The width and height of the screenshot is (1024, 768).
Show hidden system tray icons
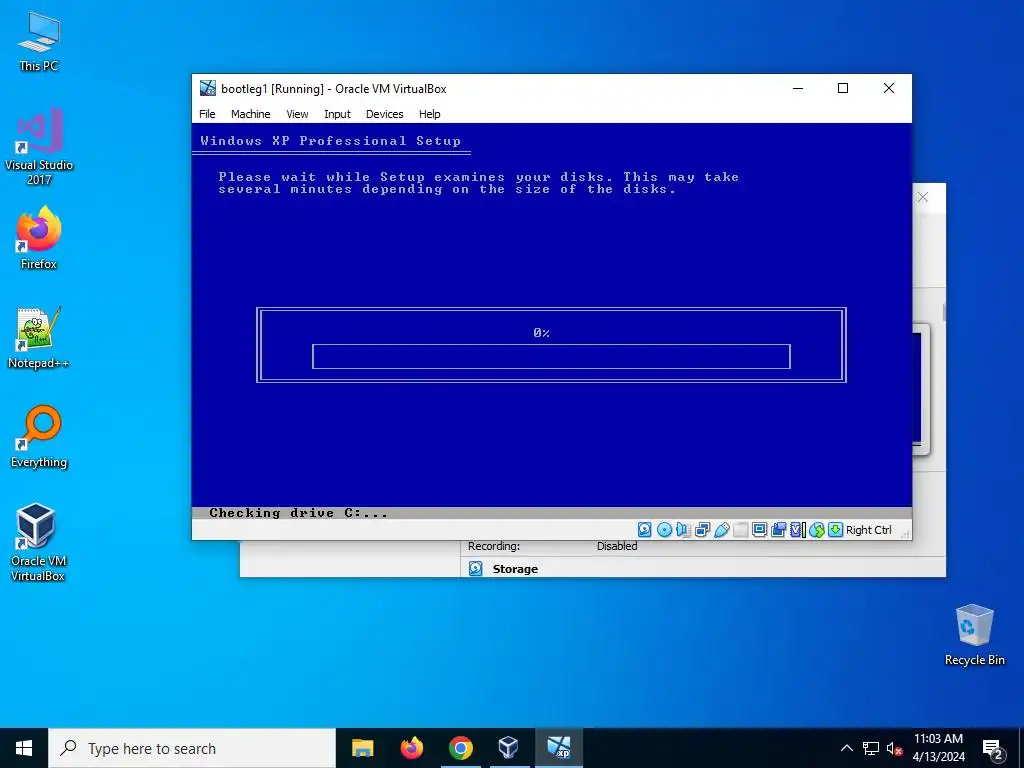pyautogui.click(x=846, y=748)
